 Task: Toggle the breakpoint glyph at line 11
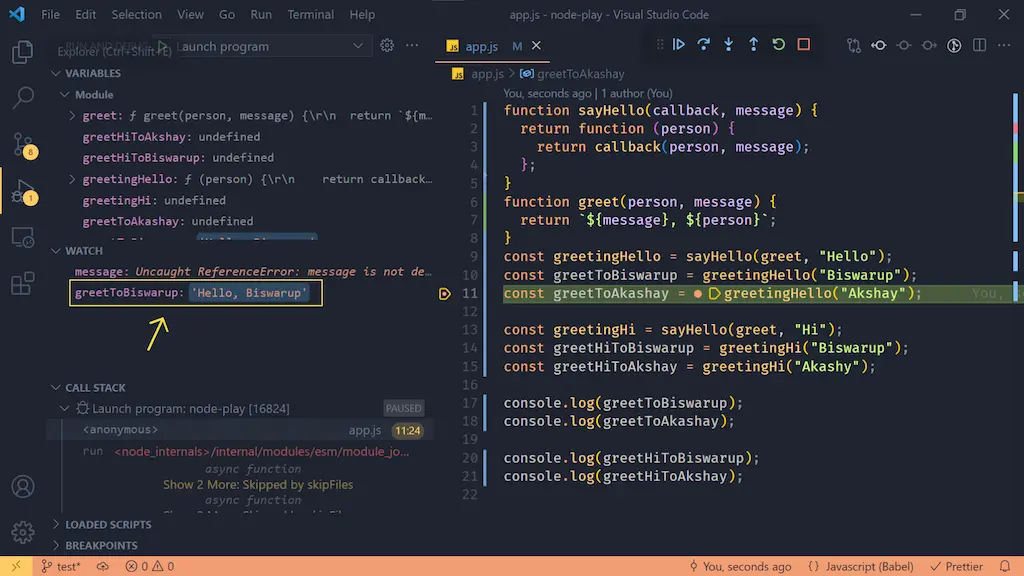445,294
